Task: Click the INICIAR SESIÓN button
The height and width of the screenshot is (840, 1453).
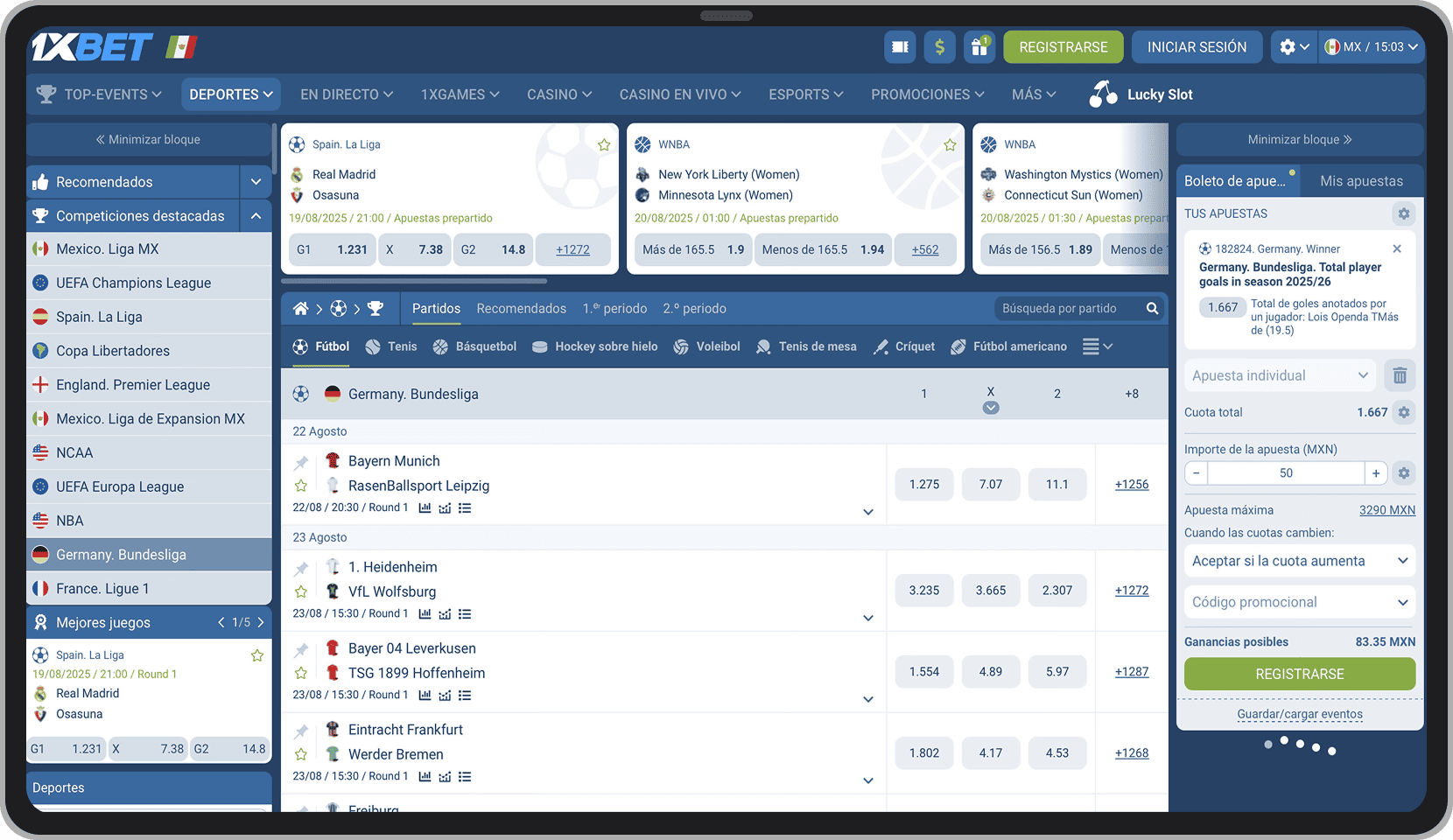Action: click(1197, 47)
